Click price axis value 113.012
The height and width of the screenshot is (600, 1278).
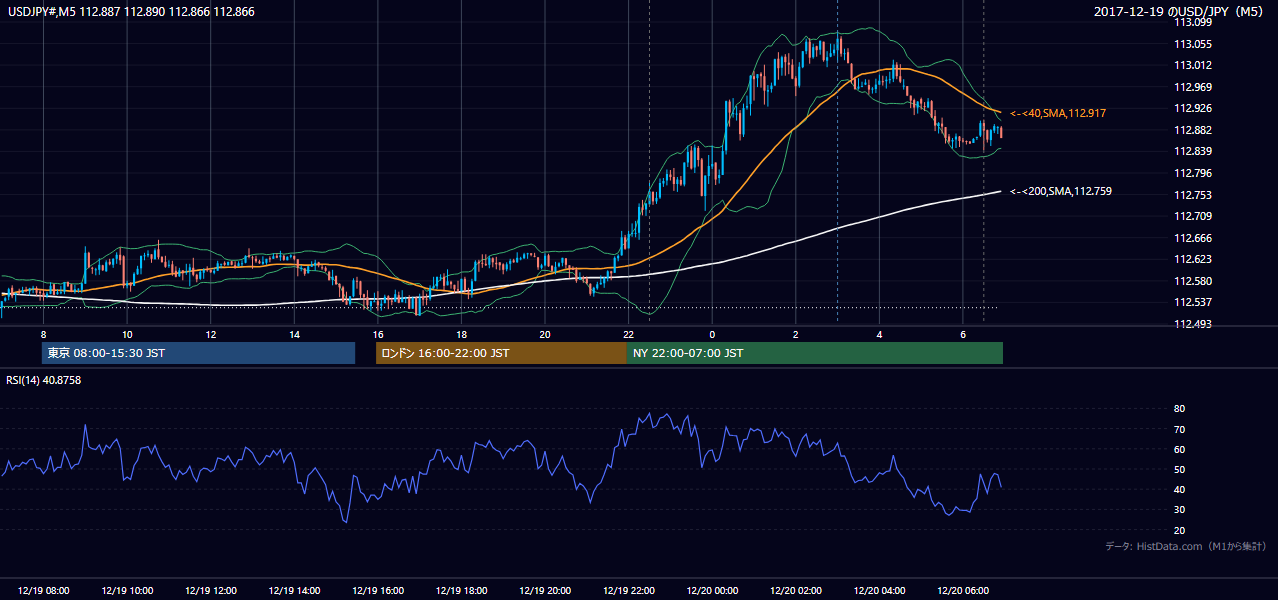[x=1192, y=65]
